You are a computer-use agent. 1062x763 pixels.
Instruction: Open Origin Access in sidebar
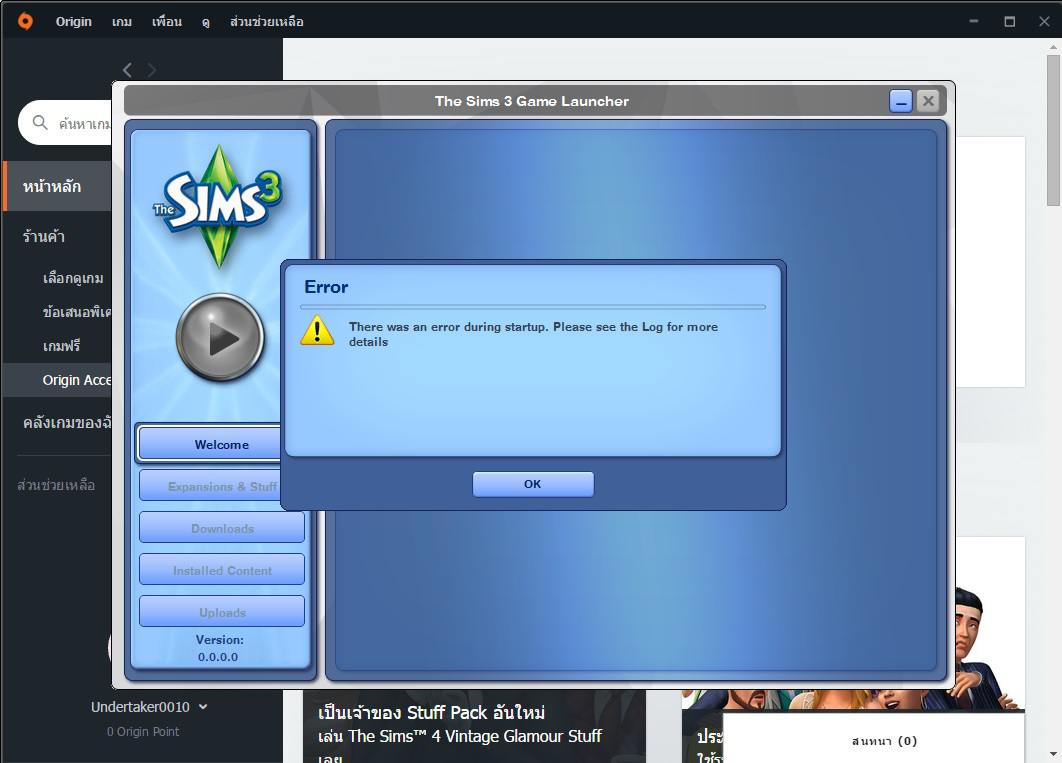point(58,380)
